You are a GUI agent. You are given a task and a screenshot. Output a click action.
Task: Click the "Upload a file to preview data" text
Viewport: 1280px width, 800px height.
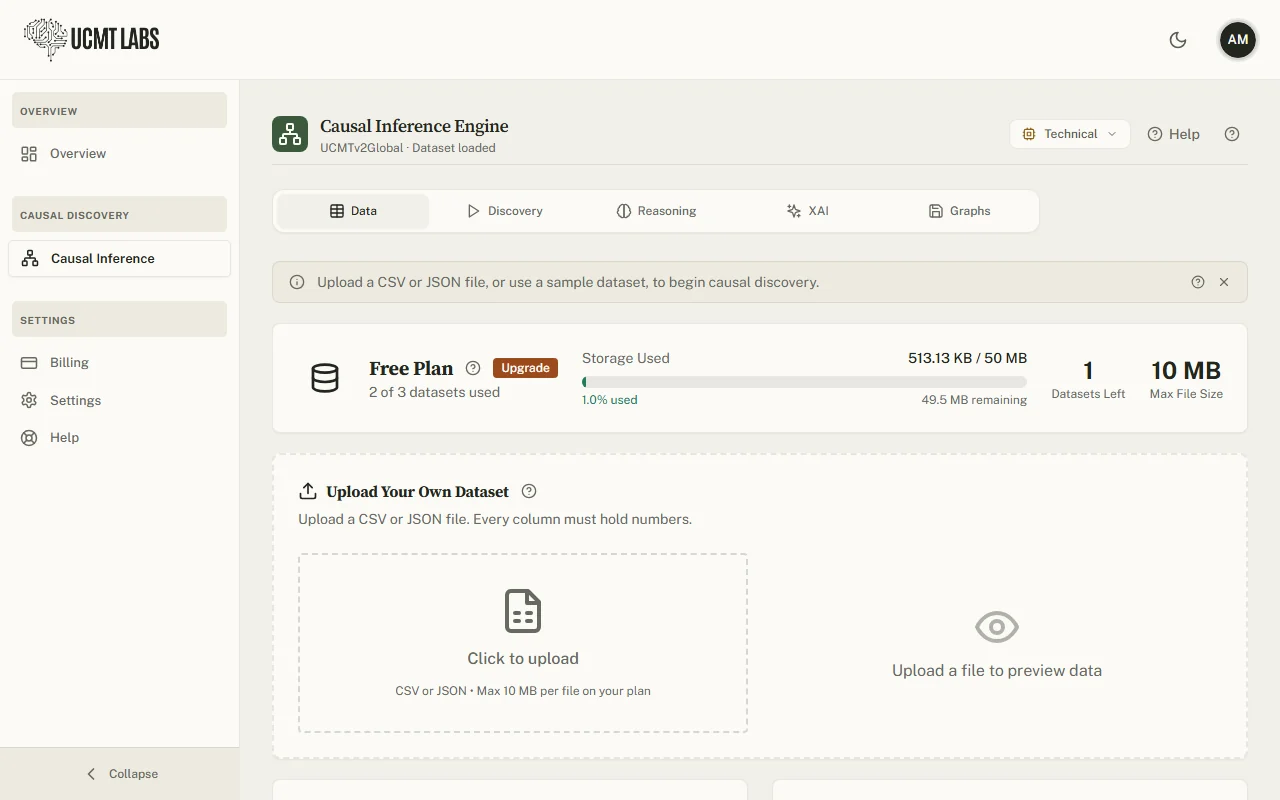(x=997, y=671)
